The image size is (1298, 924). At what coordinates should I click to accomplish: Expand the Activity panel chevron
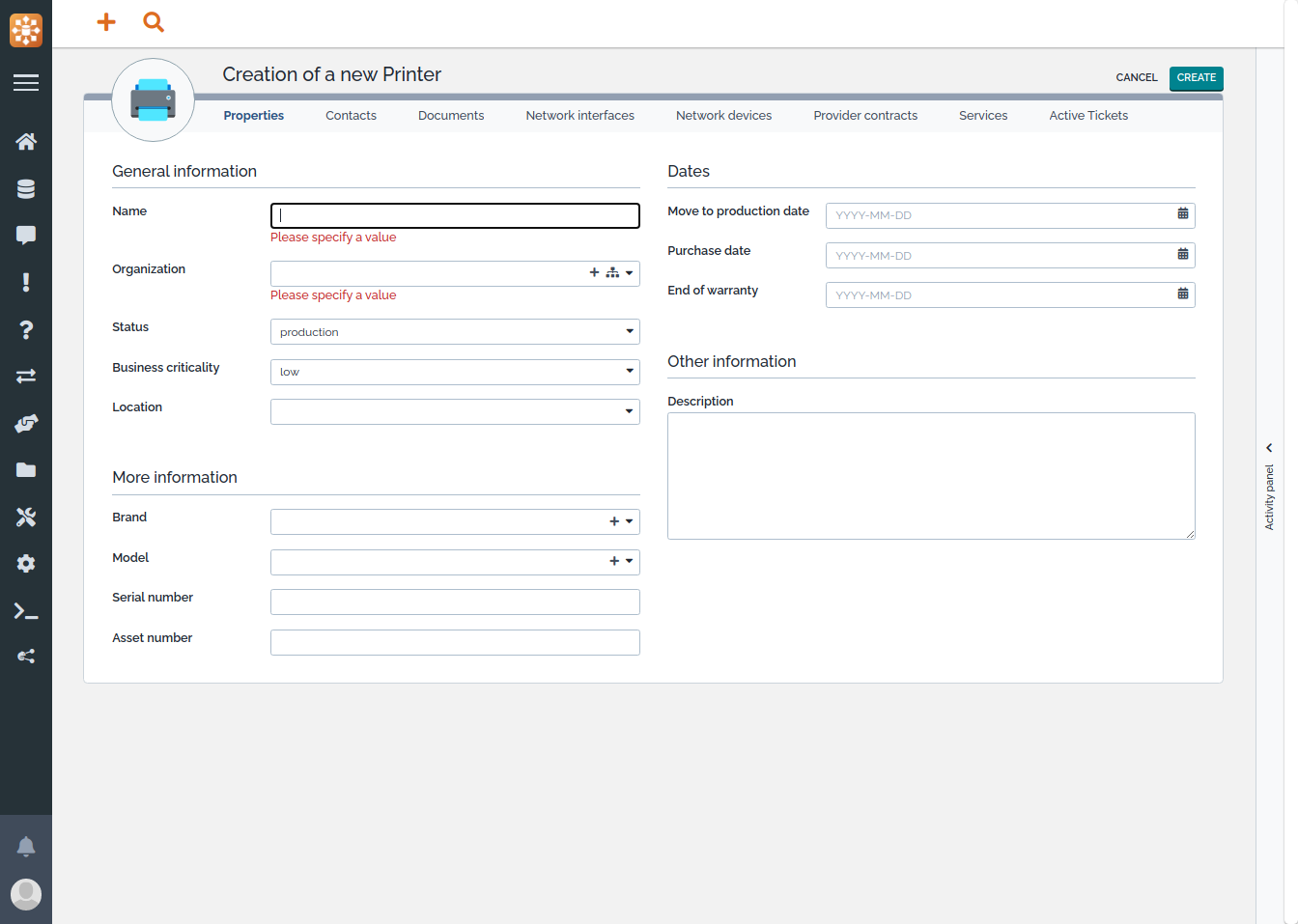tap(1269, 448)
